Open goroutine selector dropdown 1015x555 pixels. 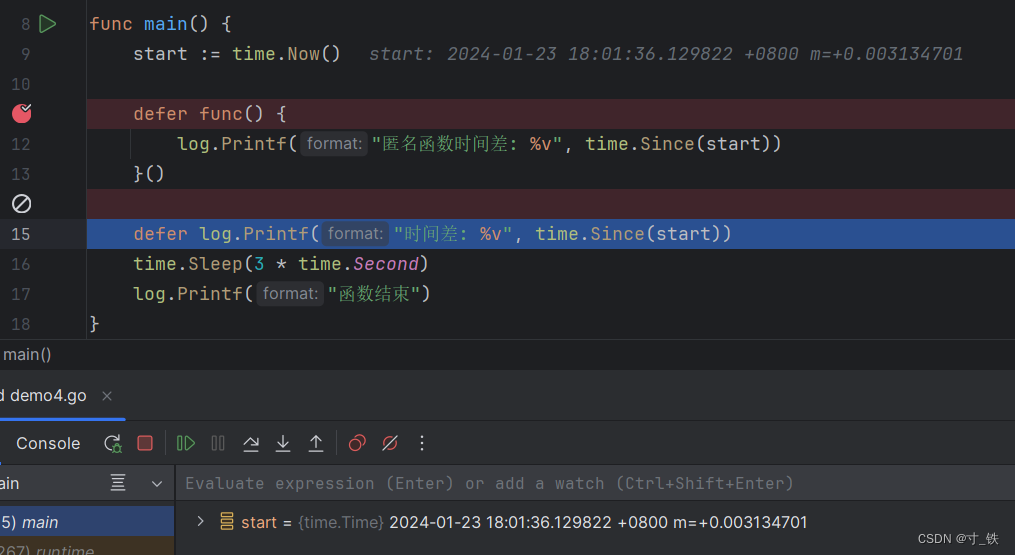click(156, 484)
